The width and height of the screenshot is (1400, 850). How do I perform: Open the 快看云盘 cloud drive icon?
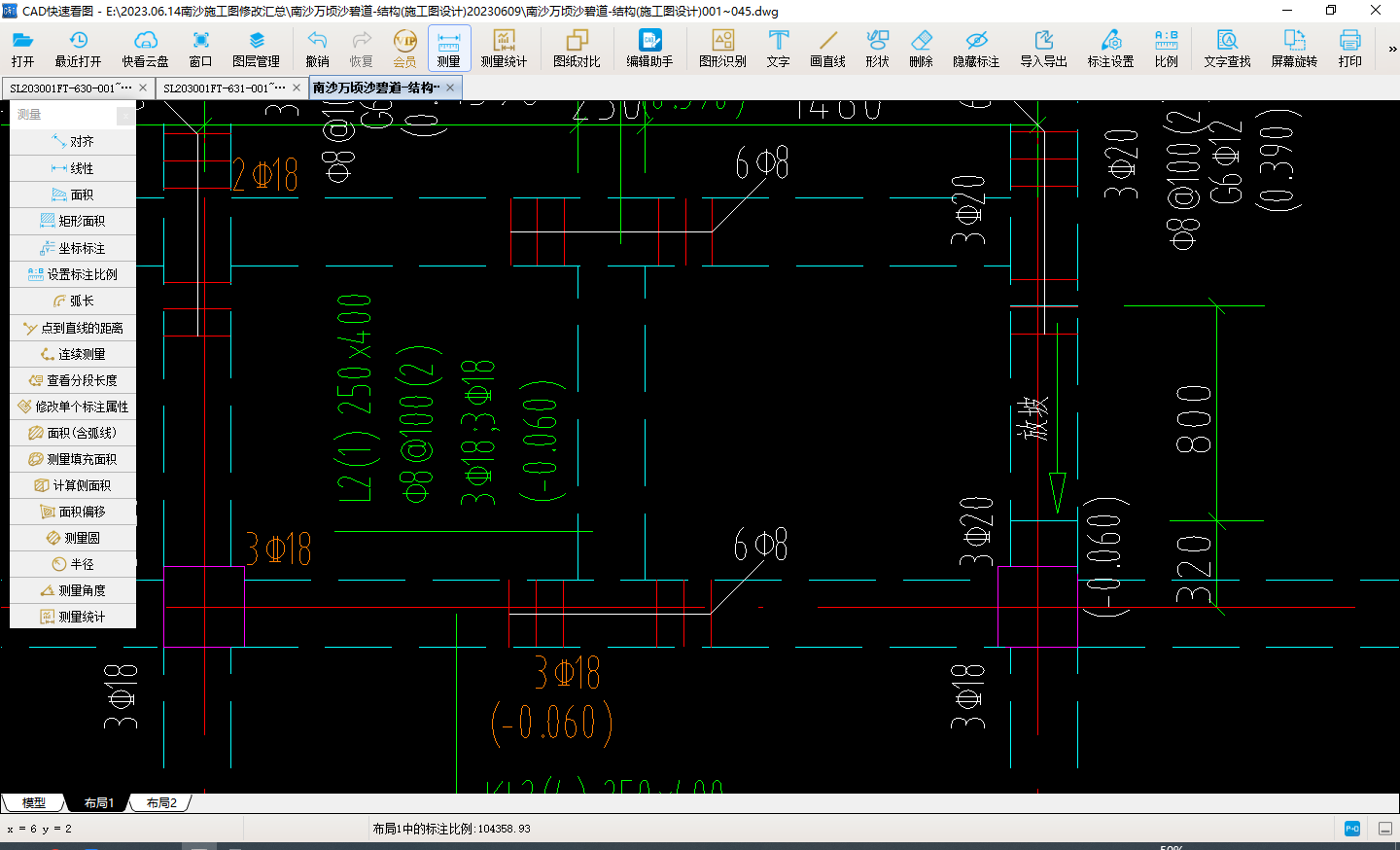tap(145, 49)
